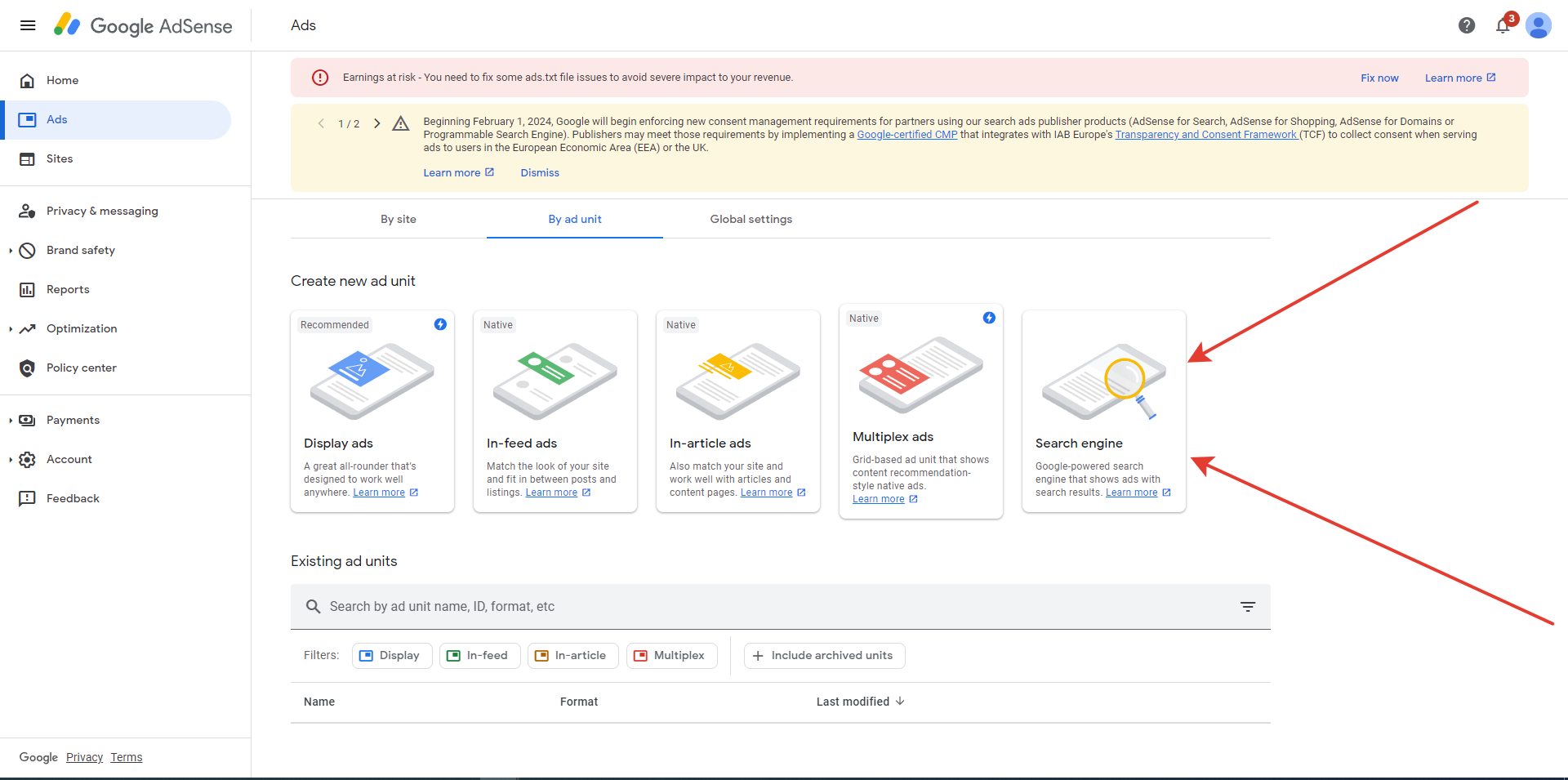Select Ads in the sidebar
Viewport: 1568px width, 780px height.
point(115,119)
